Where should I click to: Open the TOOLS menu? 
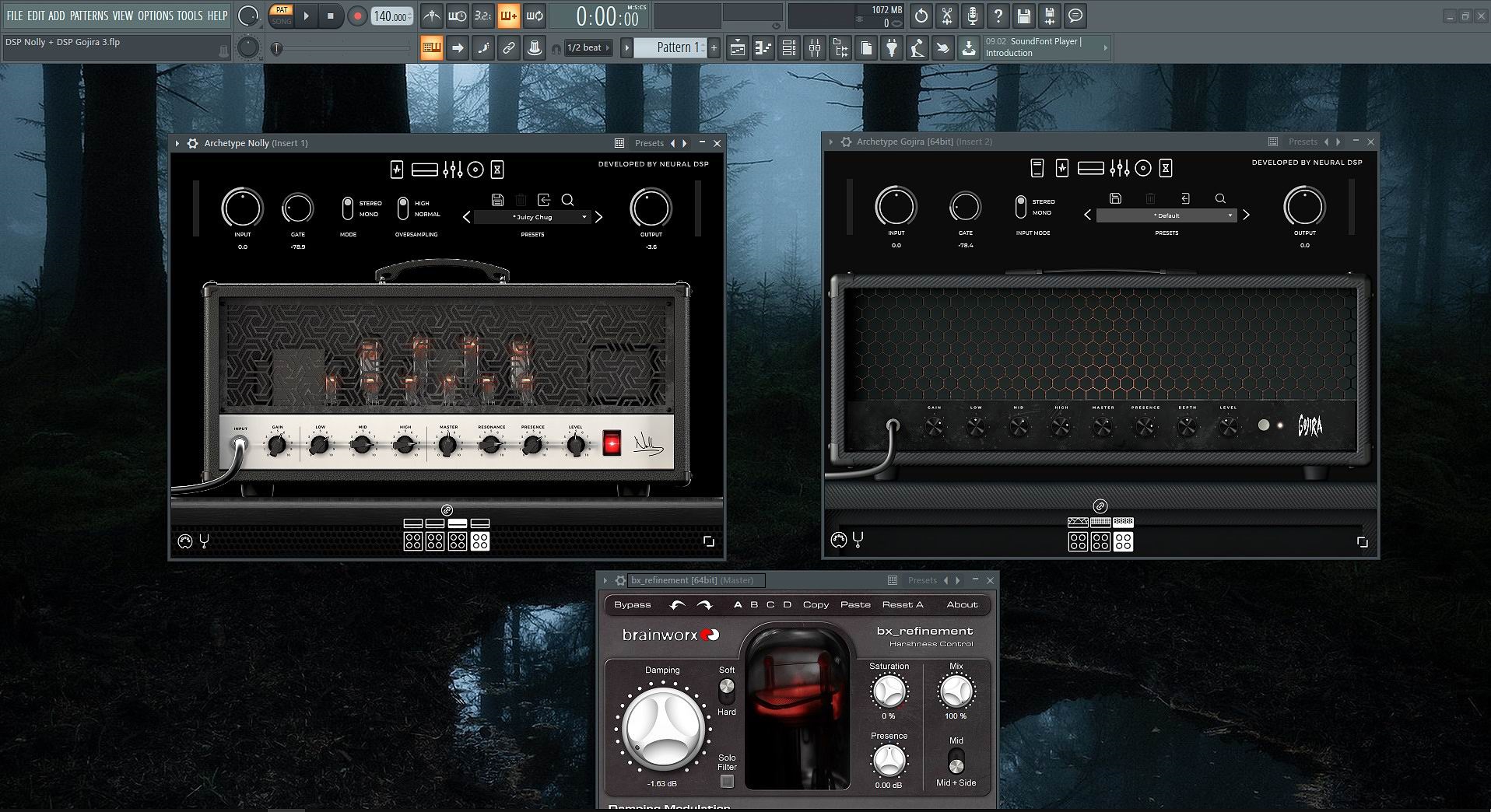click(x=189, y=16)
